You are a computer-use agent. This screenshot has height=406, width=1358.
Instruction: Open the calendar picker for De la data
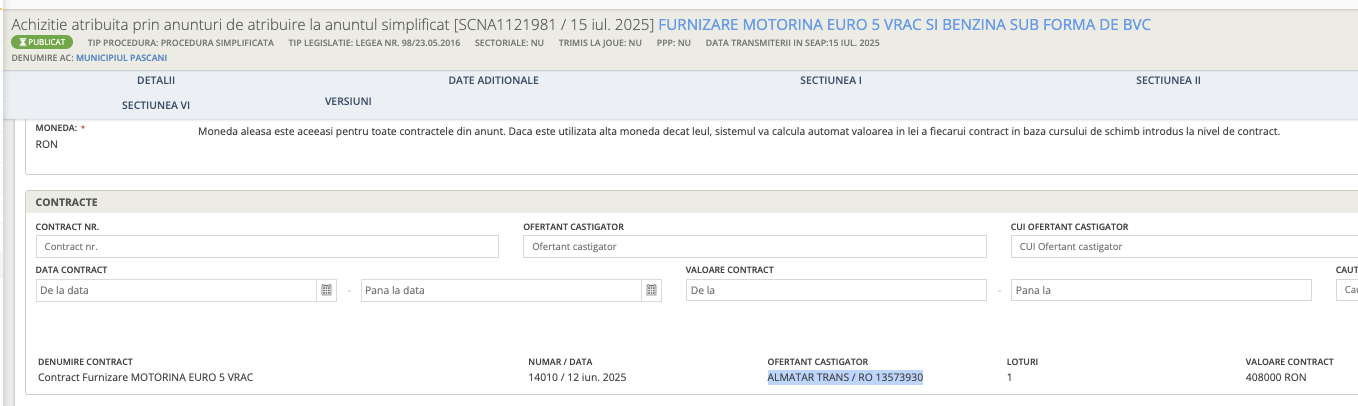326,290
